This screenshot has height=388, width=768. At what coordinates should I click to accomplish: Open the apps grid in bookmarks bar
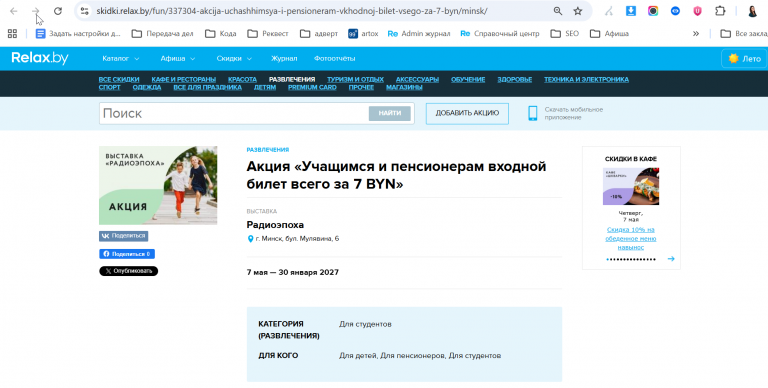coord(12,33)
